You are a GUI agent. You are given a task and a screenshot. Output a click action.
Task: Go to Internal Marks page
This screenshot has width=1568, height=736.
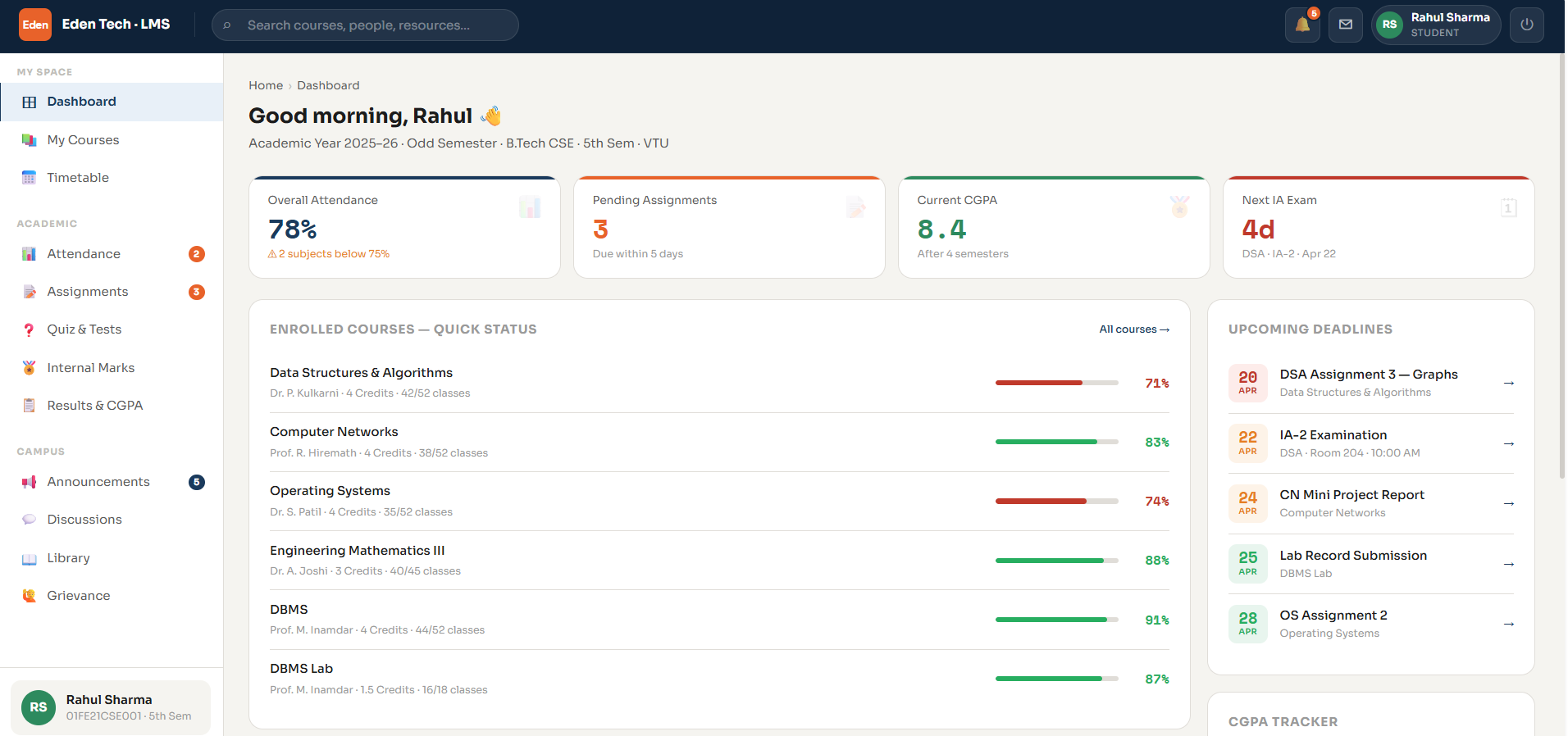[112, 368]
